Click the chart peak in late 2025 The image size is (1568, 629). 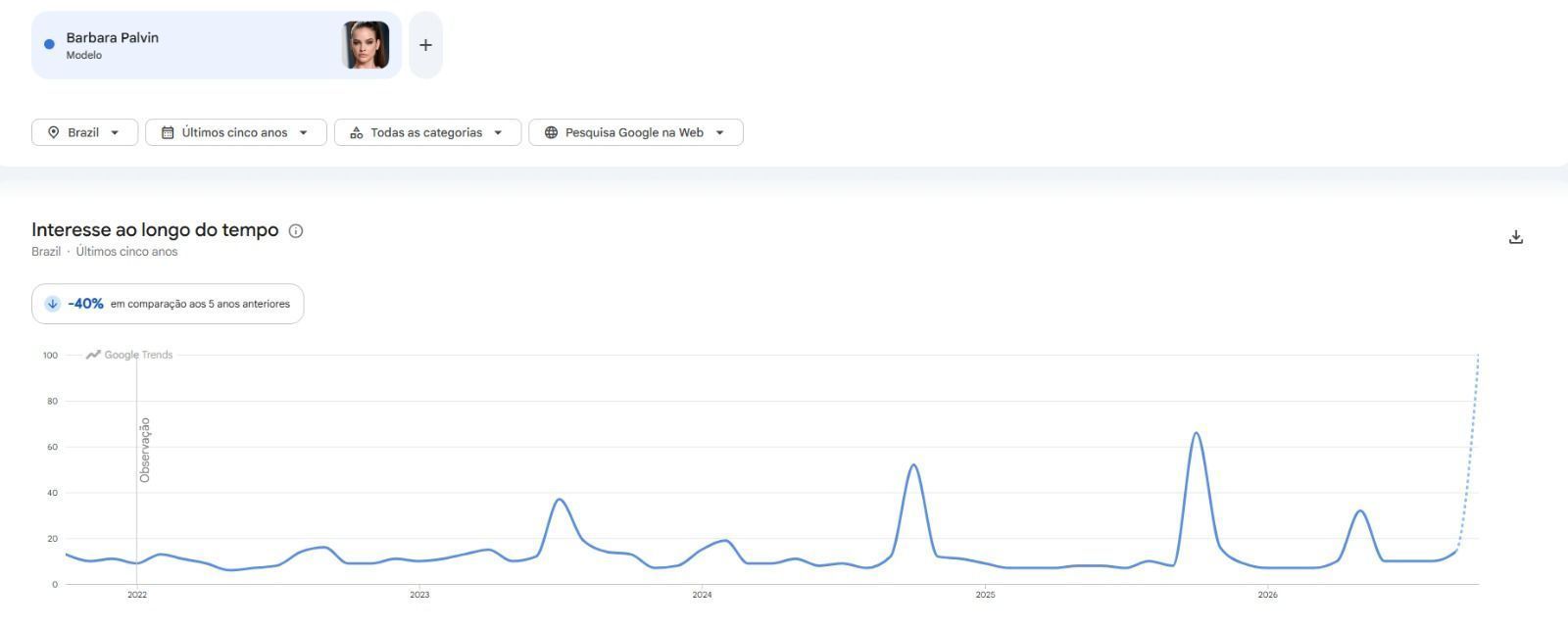(x=1197, y=433)
